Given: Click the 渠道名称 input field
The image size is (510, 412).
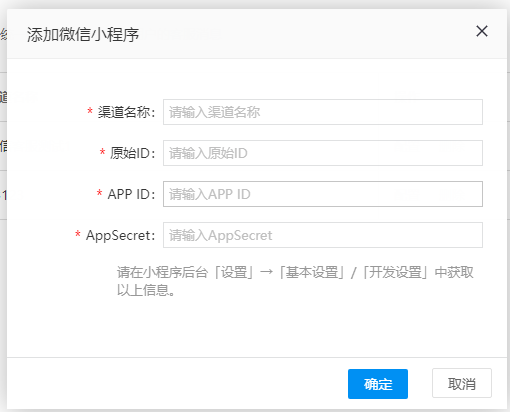Looking at the screenshot, I should pos(323,112).
